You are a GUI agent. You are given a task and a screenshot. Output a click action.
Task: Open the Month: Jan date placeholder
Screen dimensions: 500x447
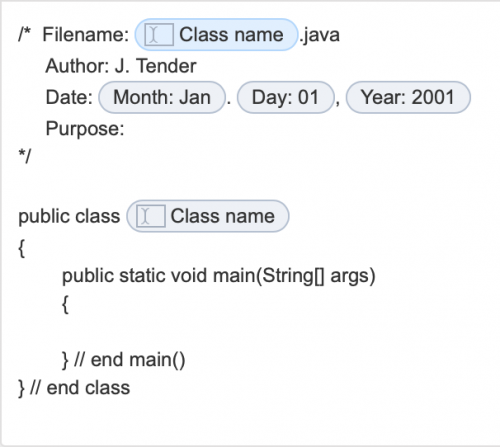(162, 97)
